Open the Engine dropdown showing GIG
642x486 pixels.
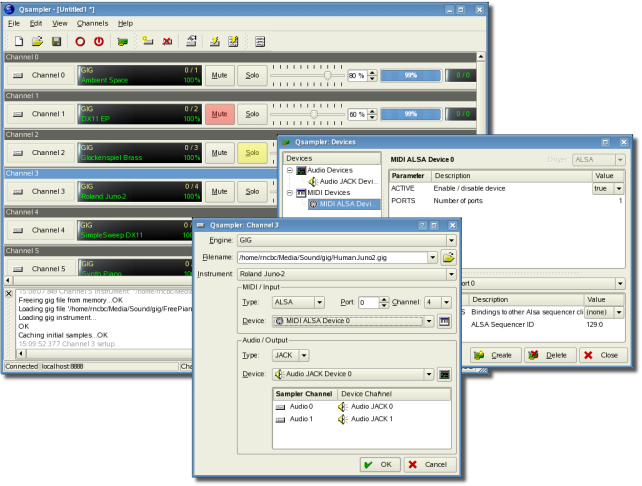coord(345,240)
